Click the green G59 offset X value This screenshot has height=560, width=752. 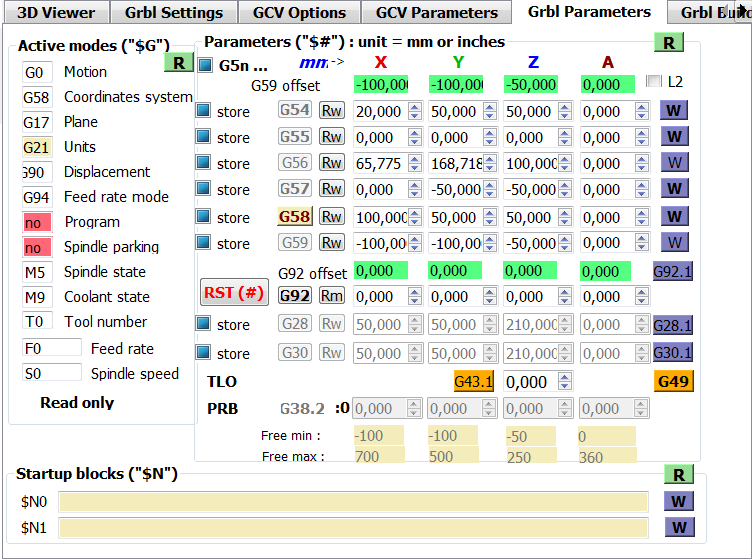[381, 84]
